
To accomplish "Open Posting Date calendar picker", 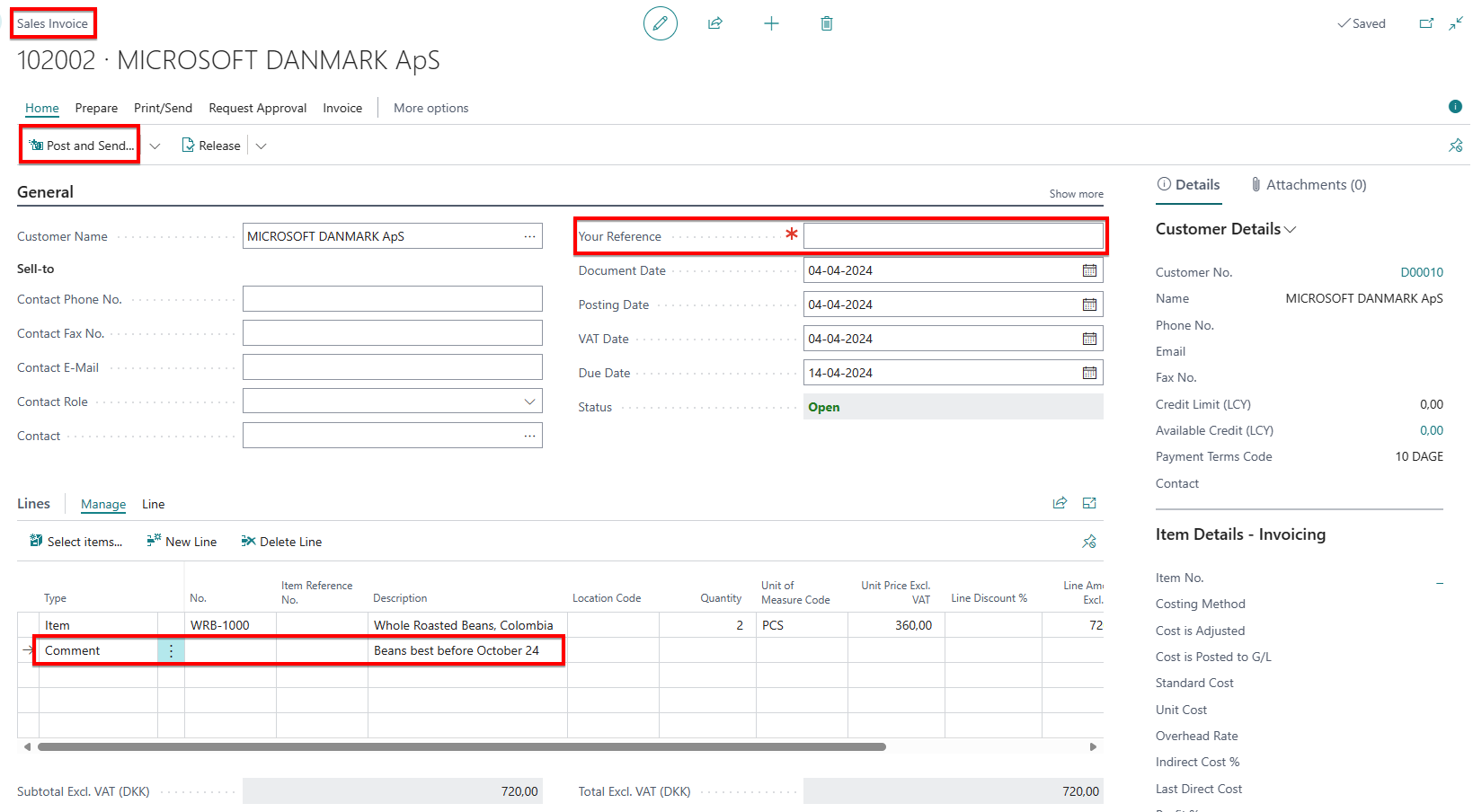I will pos(1089,304).
